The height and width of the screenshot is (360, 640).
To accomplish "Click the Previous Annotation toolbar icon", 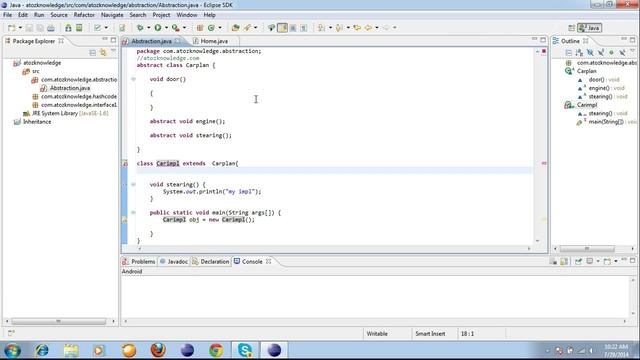I will (339, 28).
